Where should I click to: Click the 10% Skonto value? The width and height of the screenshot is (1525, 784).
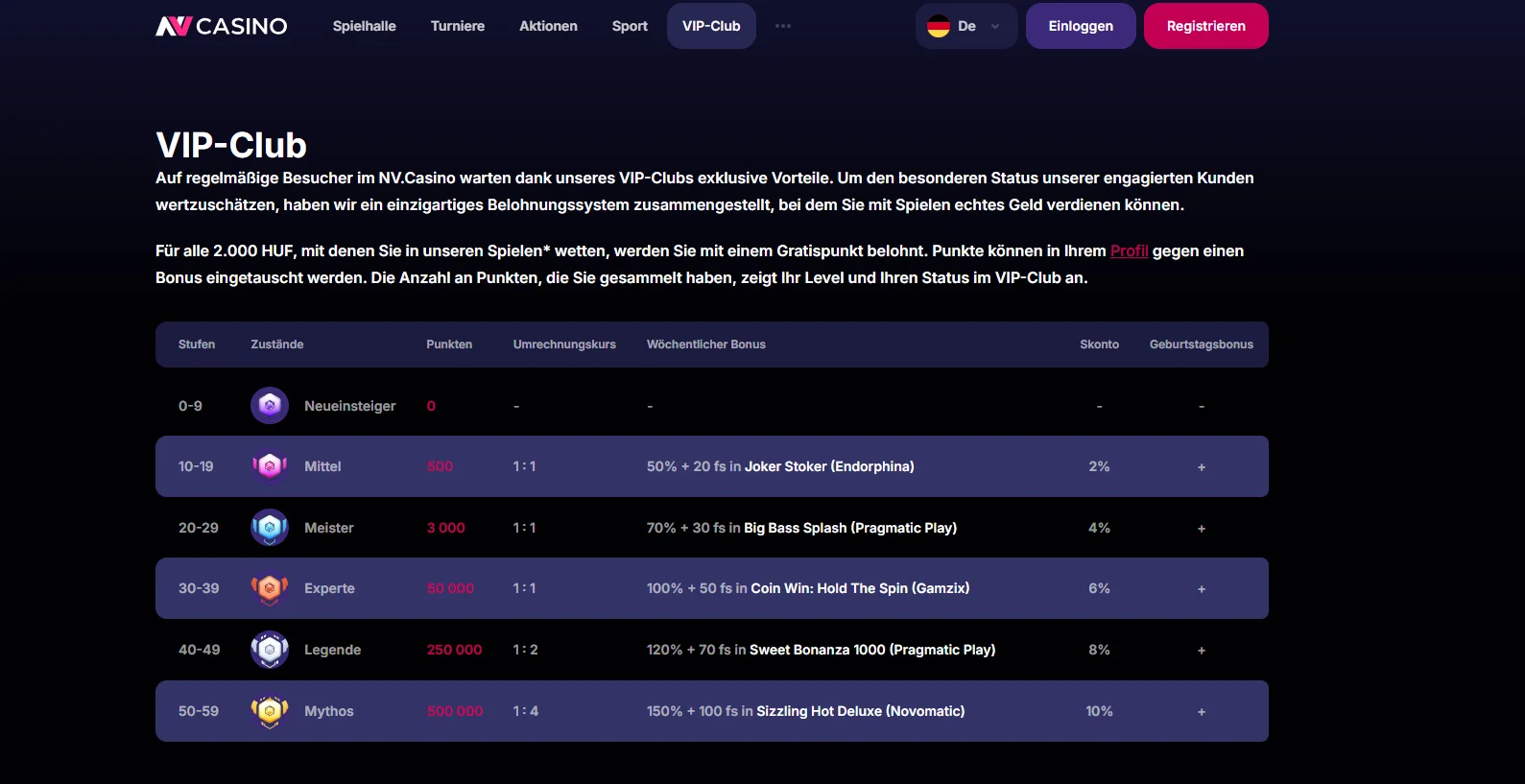[x=1100, y=711]
